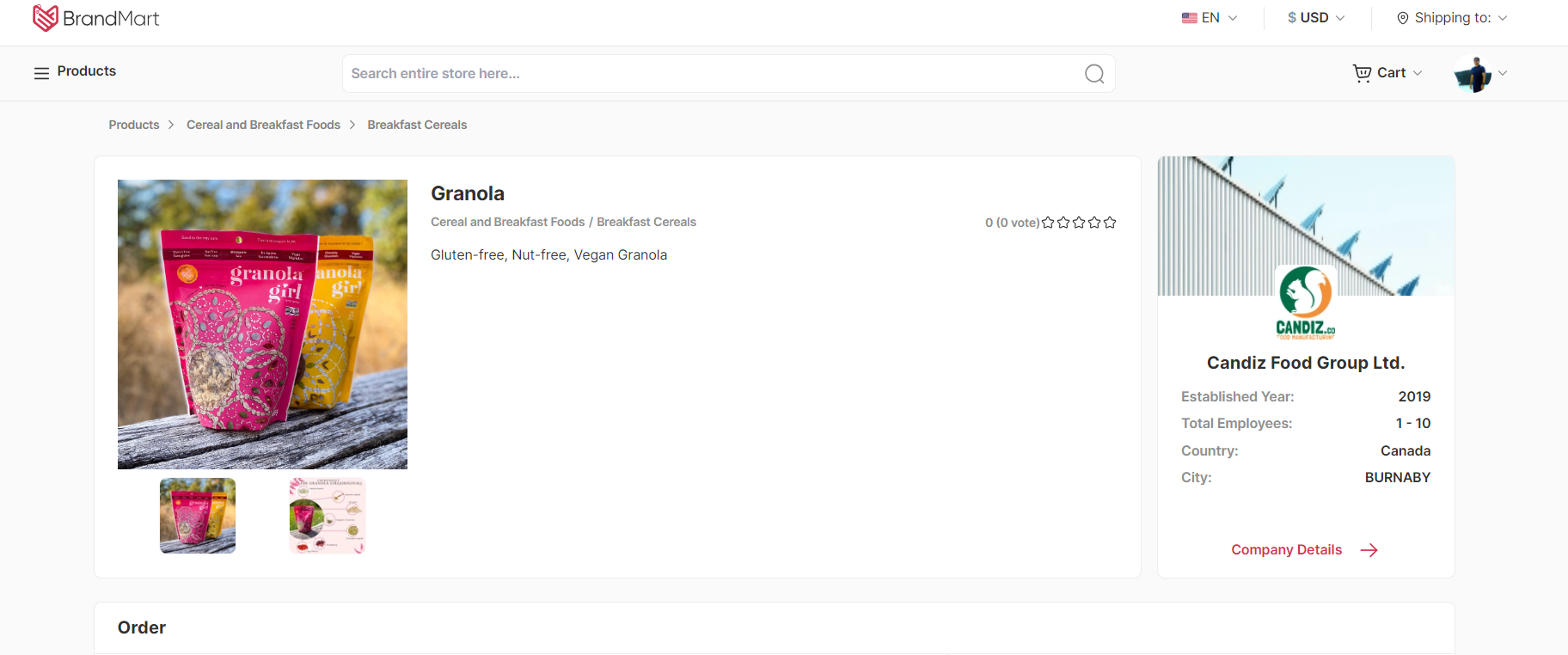Open the USD currency dropdown
Screen dimensions: 1568x655
coord(1316,18)
